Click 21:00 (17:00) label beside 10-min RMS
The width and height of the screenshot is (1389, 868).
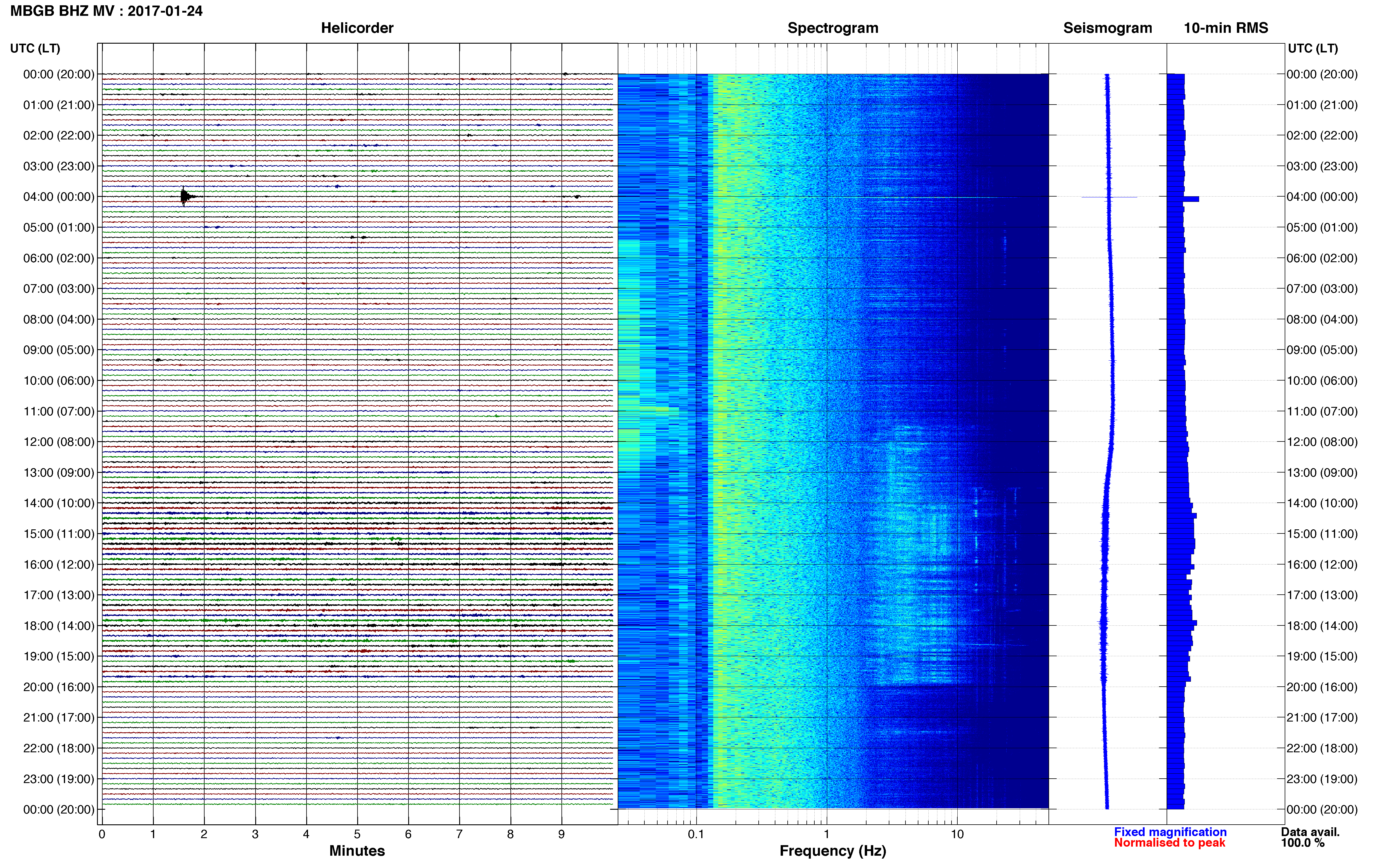tap(1322, 718)
